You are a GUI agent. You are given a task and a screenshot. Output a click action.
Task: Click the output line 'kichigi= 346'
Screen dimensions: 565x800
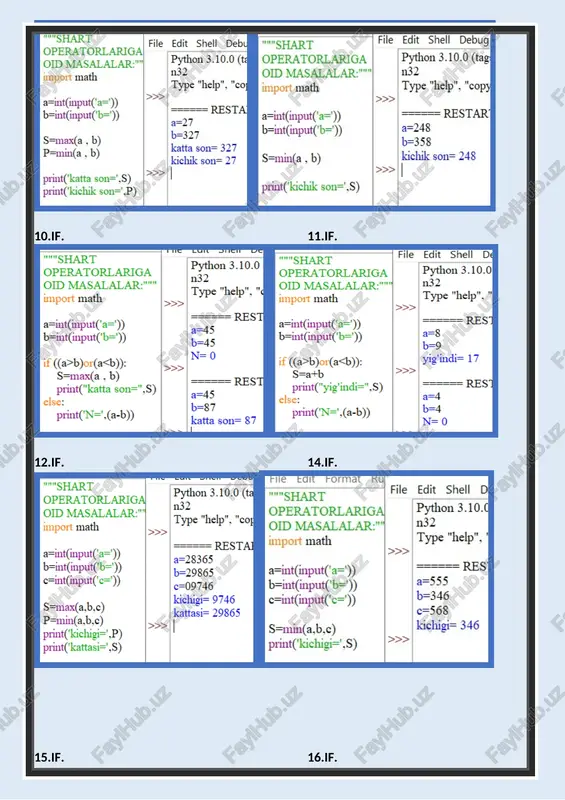pos(448,626)
